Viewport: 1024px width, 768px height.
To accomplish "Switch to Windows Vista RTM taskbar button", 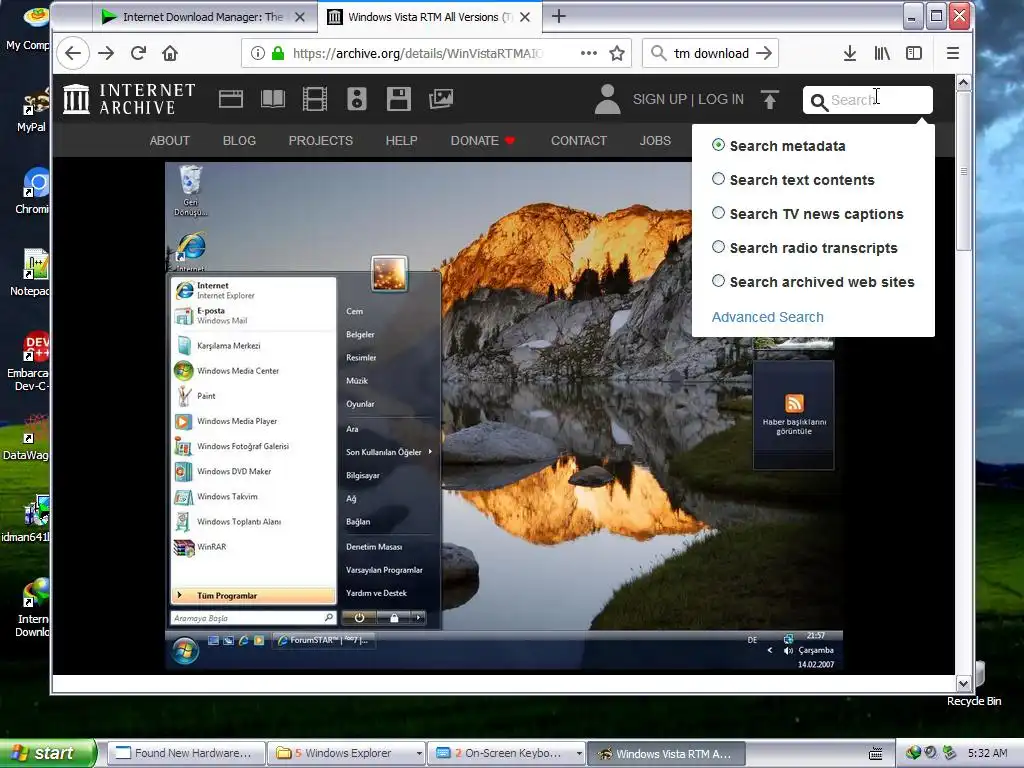I will point(665,753).
